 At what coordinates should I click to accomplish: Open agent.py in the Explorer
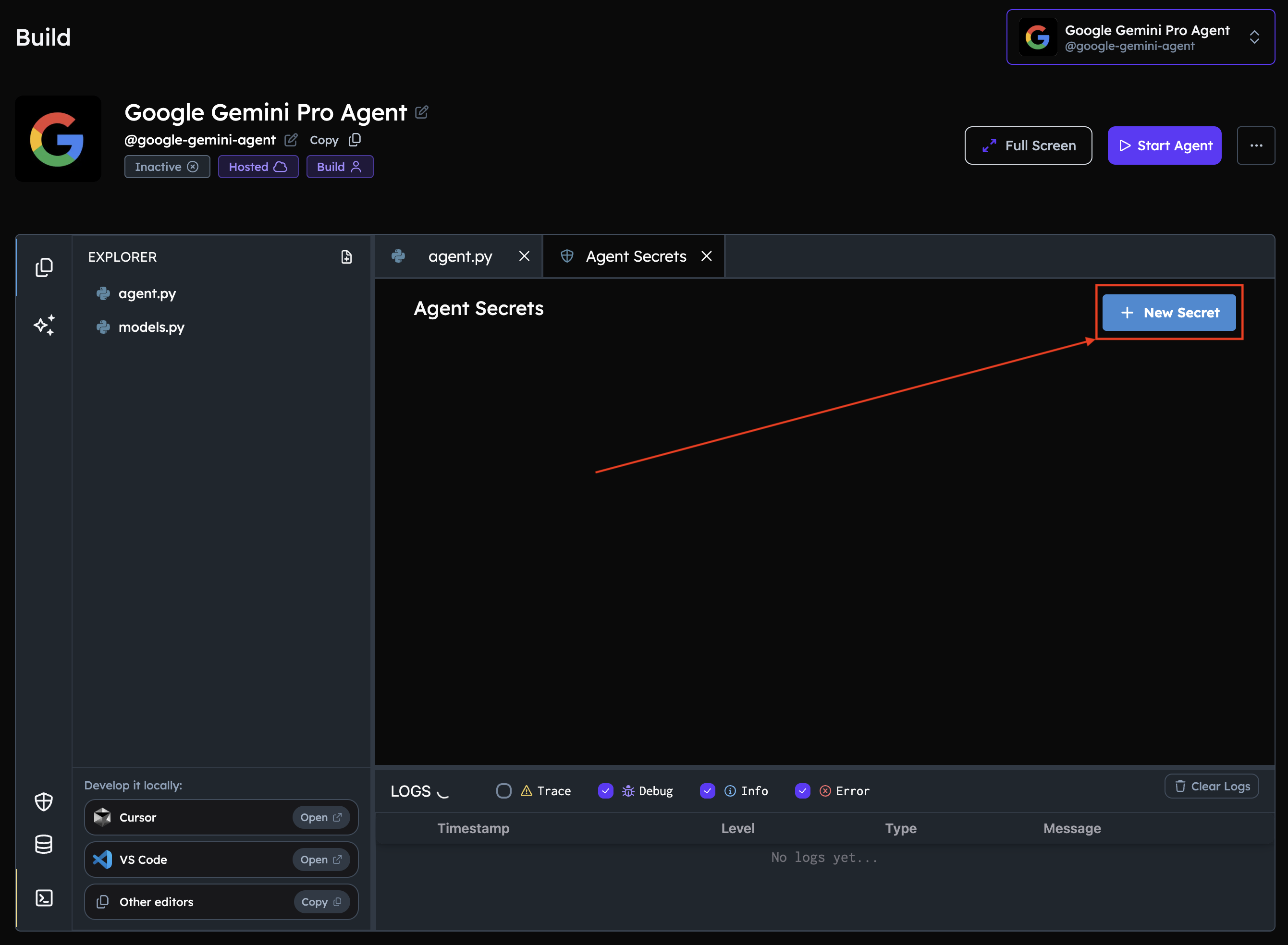point(147,293)
